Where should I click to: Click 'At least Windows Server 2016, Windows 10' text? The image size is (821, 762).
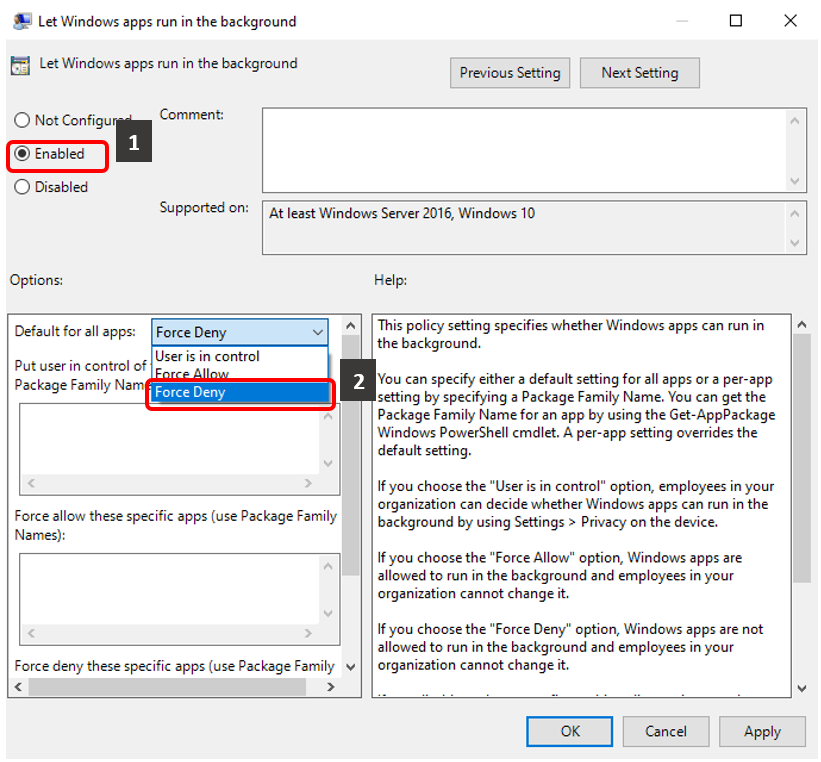click(x=402, y=214)
